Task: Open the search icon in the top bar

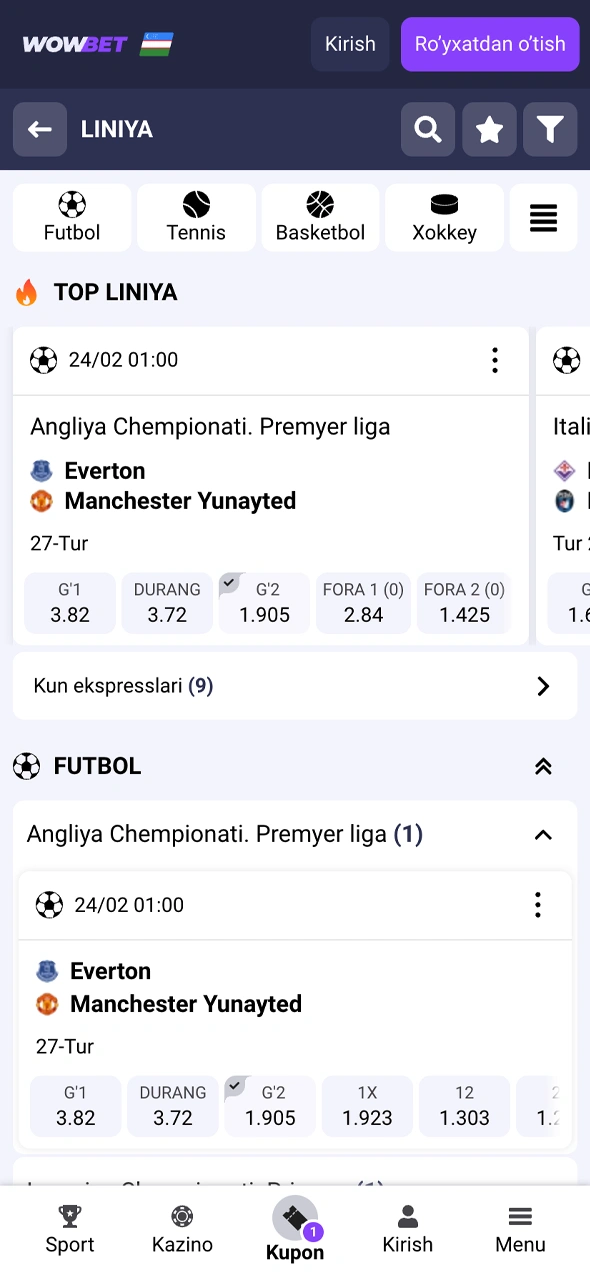Action: click(x=427, y=129)
